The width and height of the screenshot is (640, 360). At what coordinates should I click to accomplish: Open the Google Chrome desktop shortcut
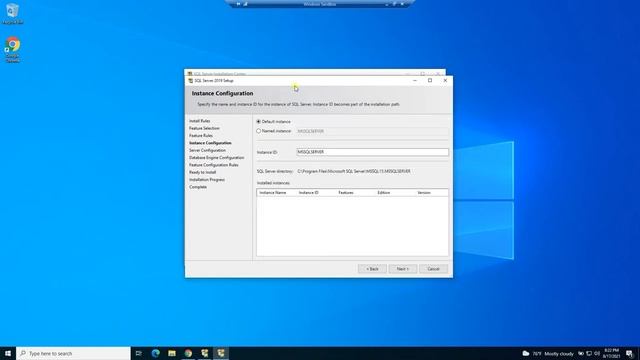coord(12,50)
